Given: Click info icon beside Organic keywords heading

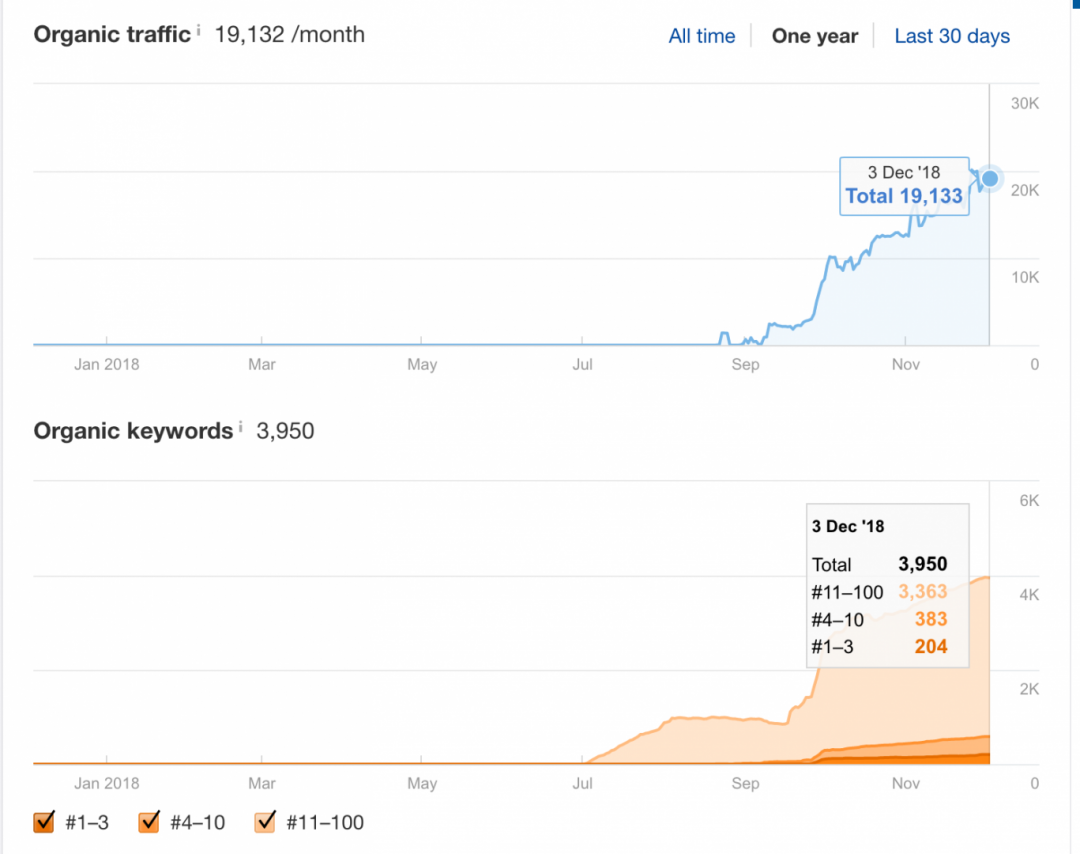Looking at the screenshot, I should click(x=241, y=428).
